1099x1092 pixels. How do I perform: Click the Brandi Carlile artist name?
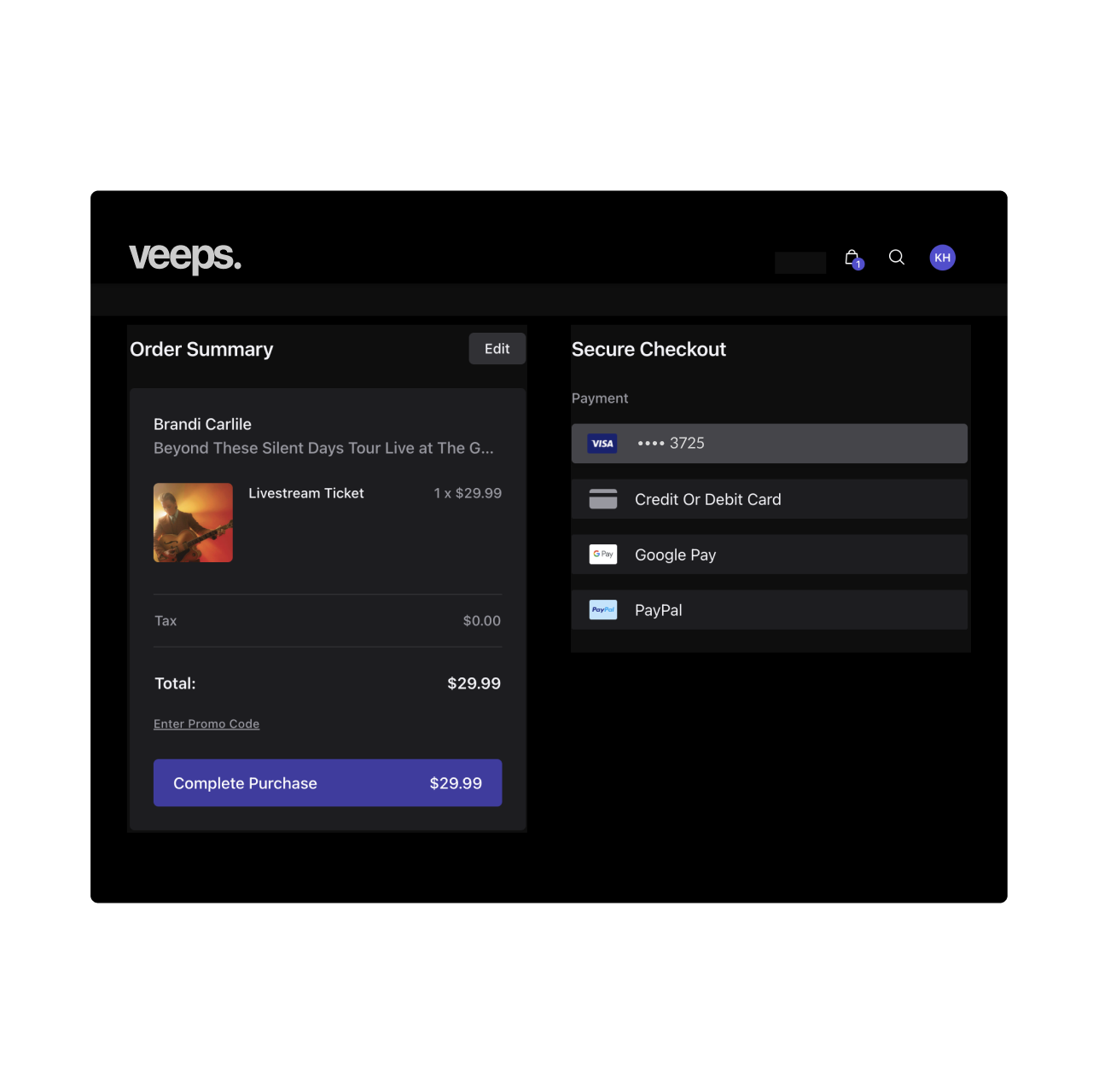point(202,424)
